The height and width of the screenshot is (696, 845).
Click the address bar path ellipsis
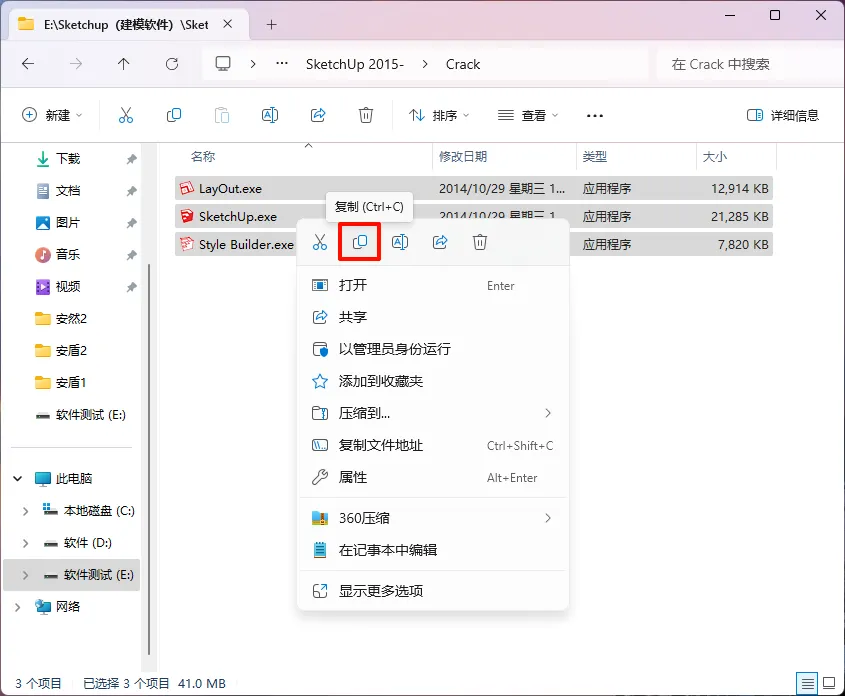pos(281,64)
